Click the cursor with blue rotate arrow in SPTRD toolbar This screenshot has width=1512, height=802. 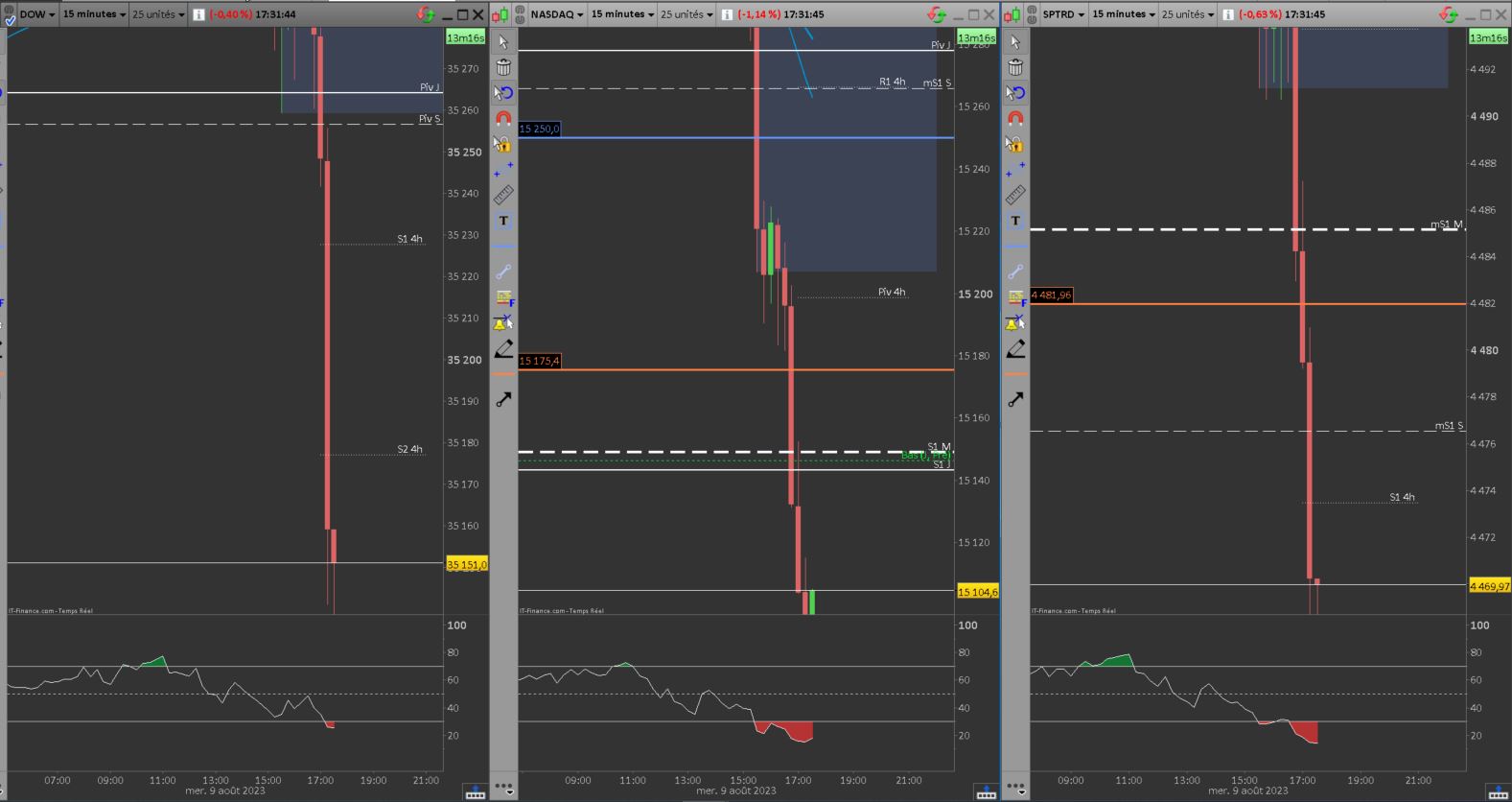[1015, 93]
